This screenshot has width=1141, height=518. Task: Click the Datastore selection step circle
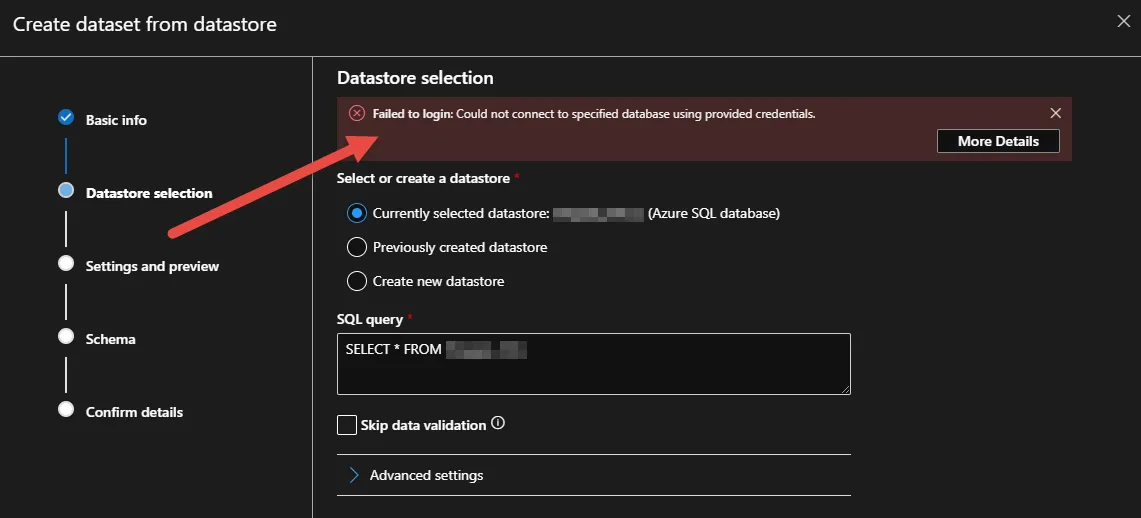coord(66,190)
